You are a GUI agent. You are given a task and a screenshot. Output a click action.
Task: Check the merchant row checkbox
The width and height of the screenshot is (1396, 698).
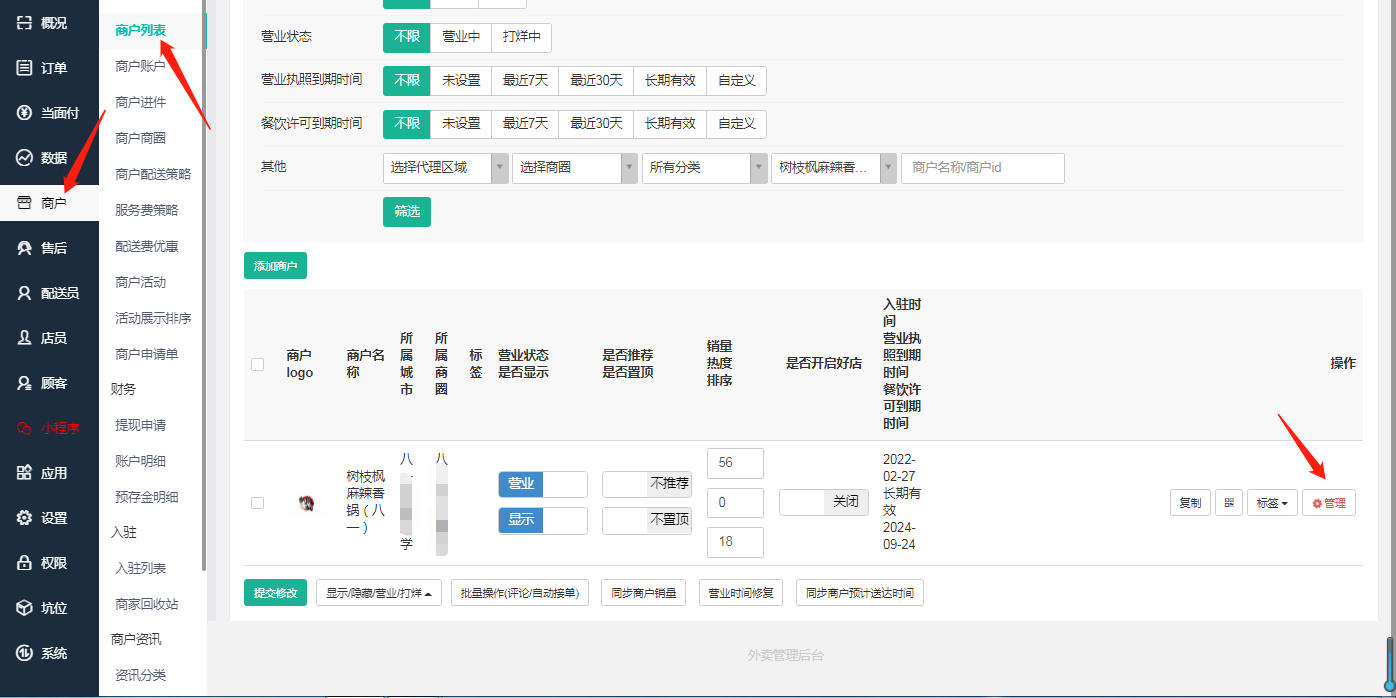[258, 503]
